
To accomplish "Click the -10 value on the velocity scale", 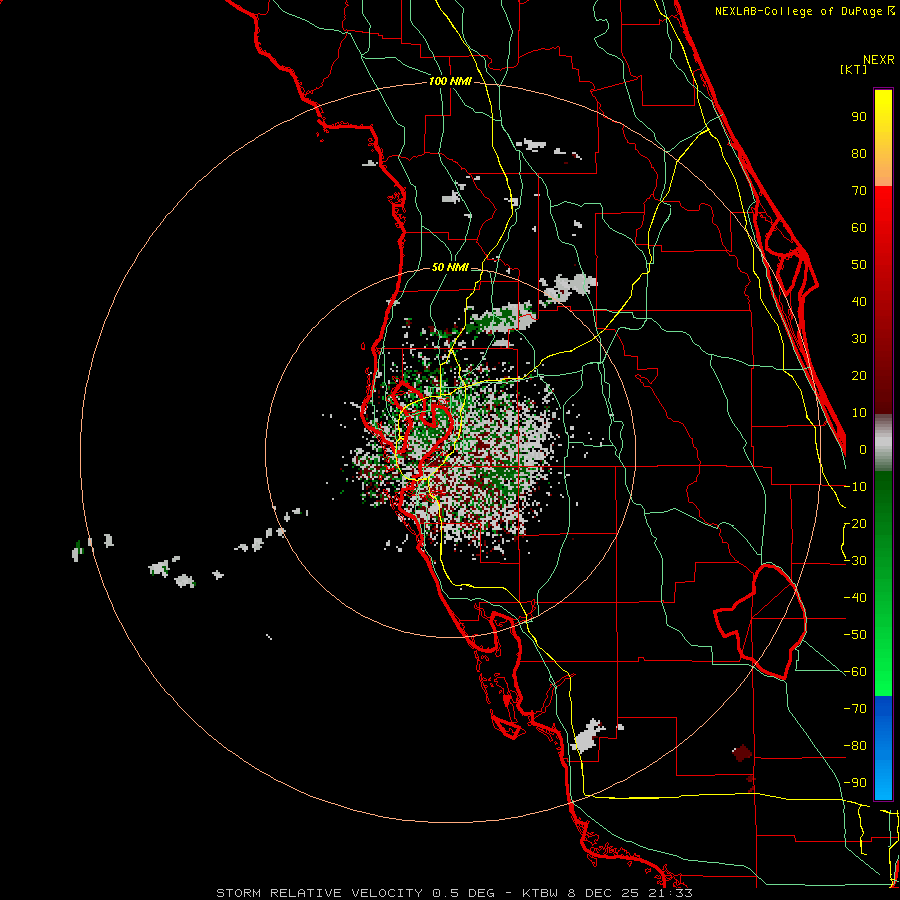I will pyautogui.click(x=855, y=487).
